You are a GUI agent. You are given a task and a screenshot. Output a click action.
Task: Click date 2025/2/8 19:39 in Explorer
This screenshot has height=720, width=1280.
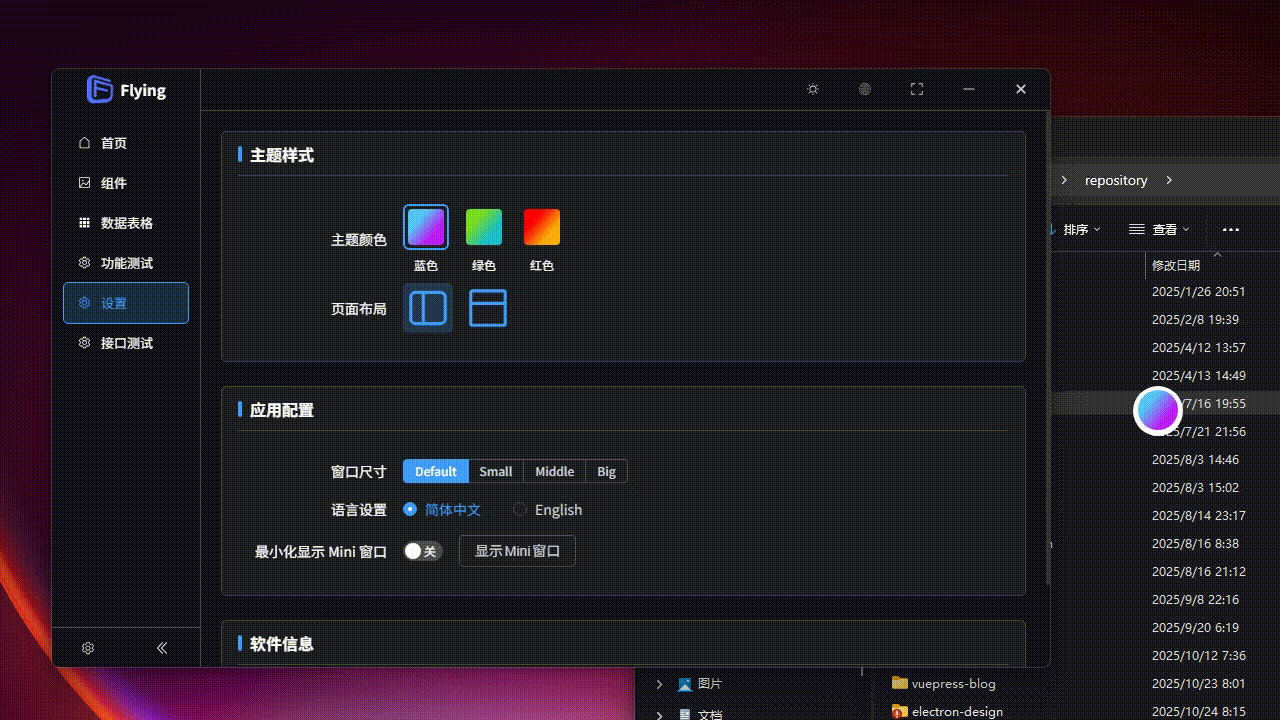point(1195,320)
